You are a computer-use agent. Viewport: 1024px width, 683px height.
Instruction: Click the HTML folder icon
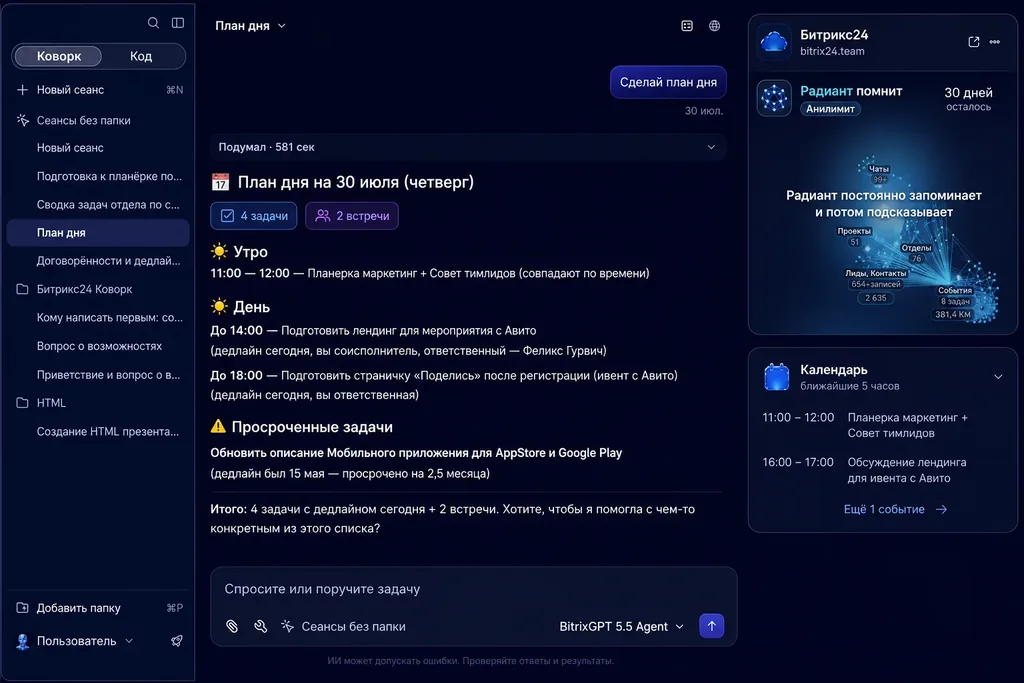pyautogui.click(x=22, y=403)
